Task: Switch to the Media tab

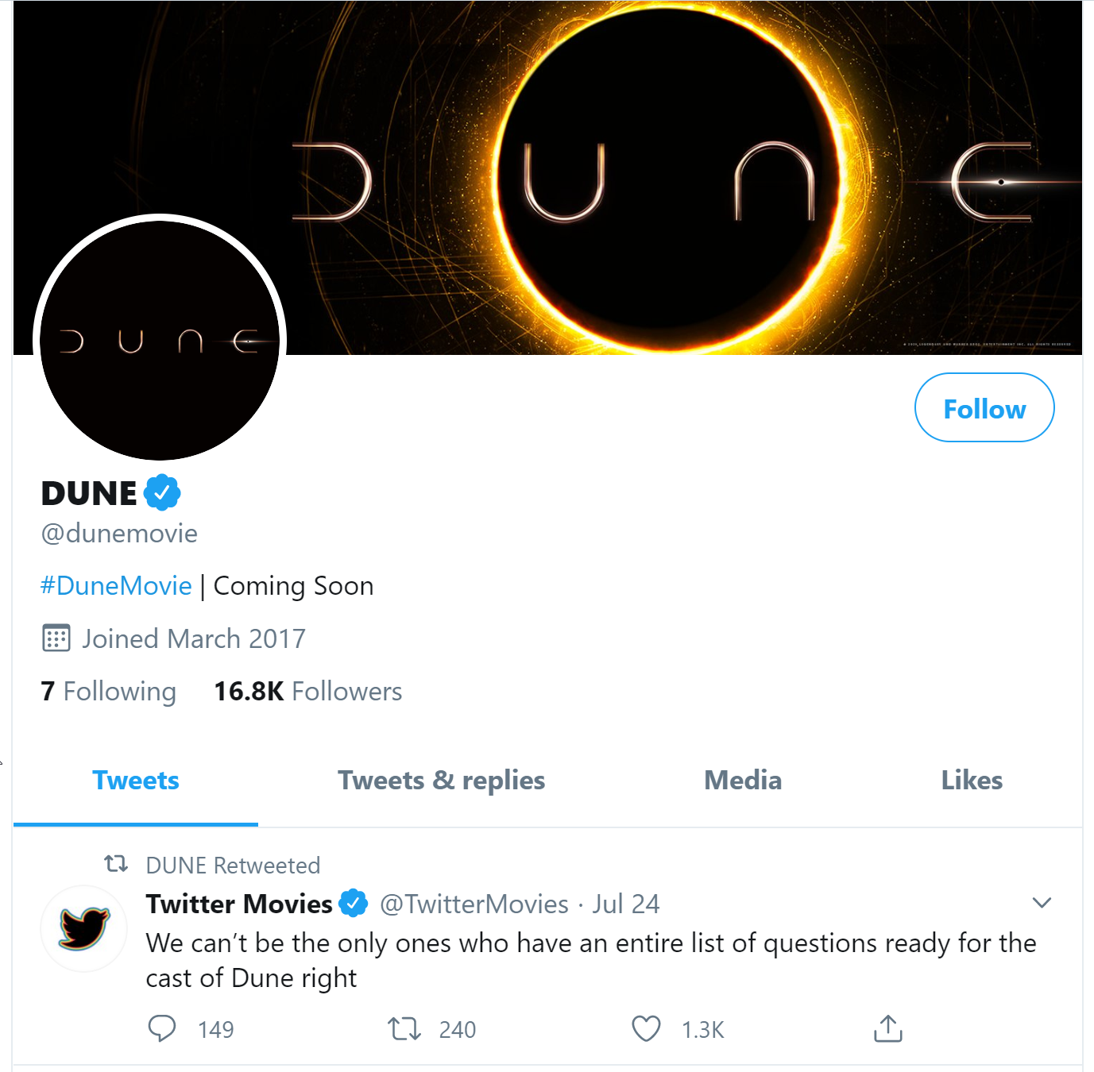Action: [x=742, y=780]
